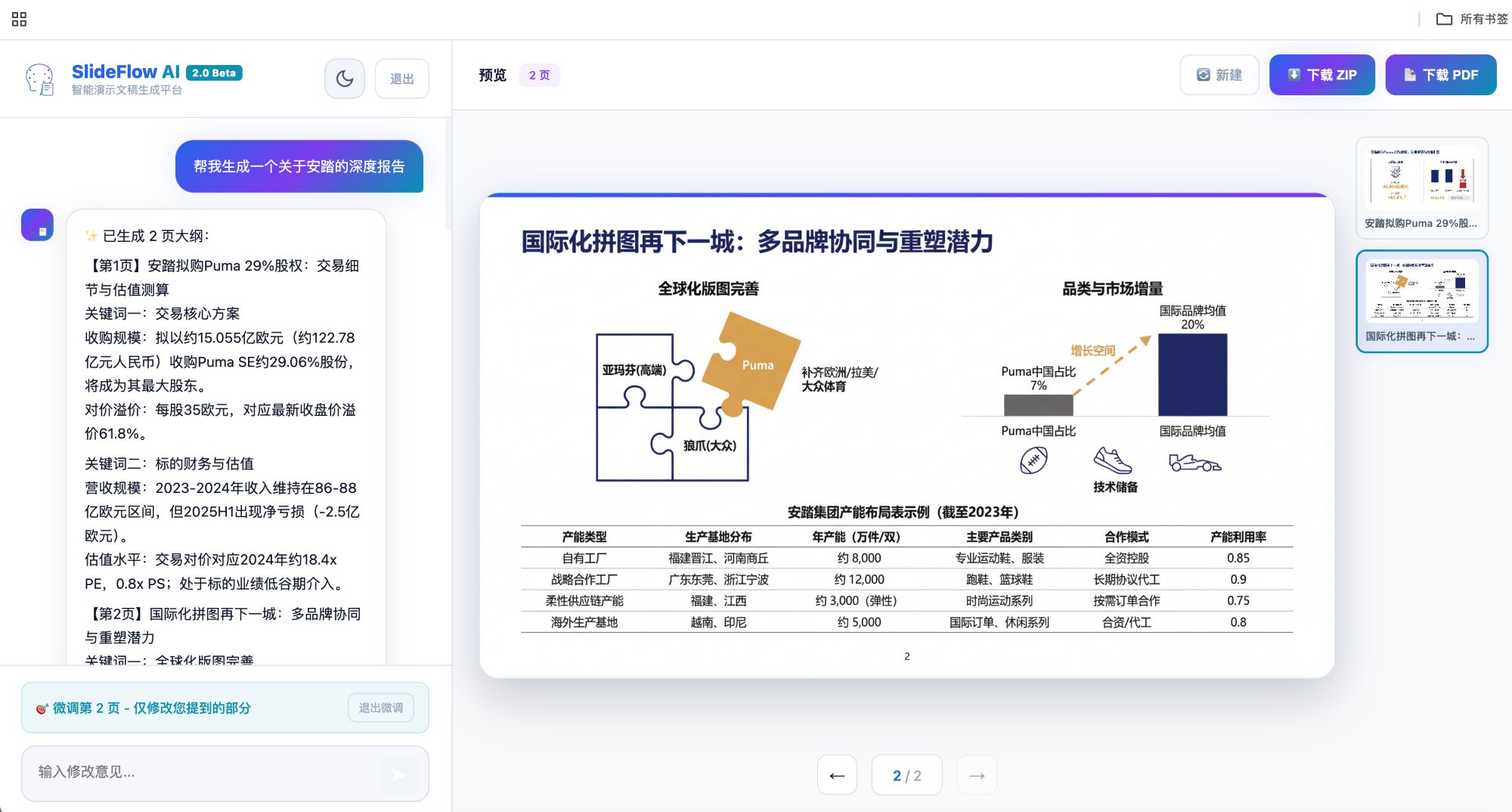Switch to the 预览 tab
This screenshot has height=812, width=1512.
tap(491, 75)
